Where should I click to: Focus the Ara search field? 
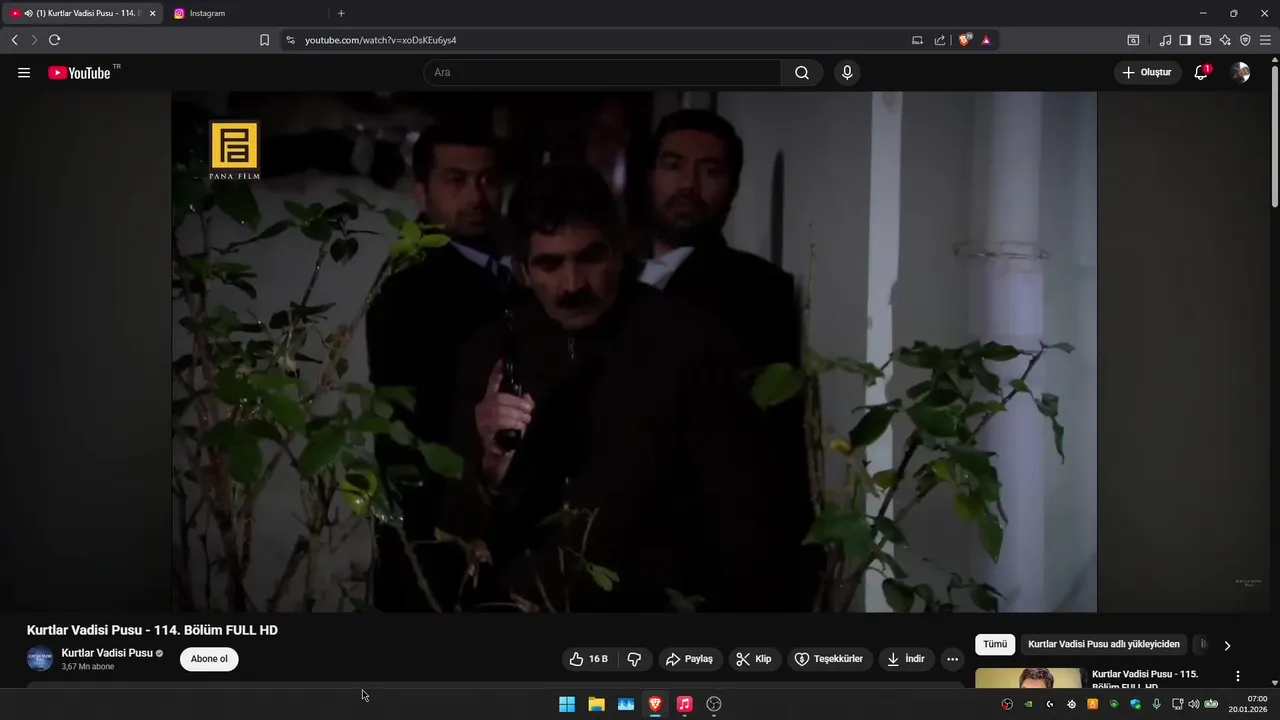tap(602, 73)
